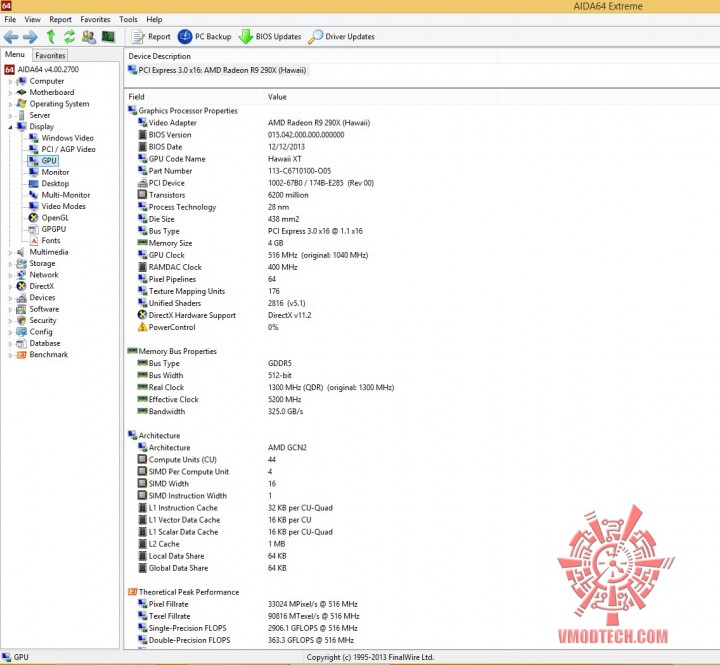Click the DirectX icon in tree

(x=21, y=286)
